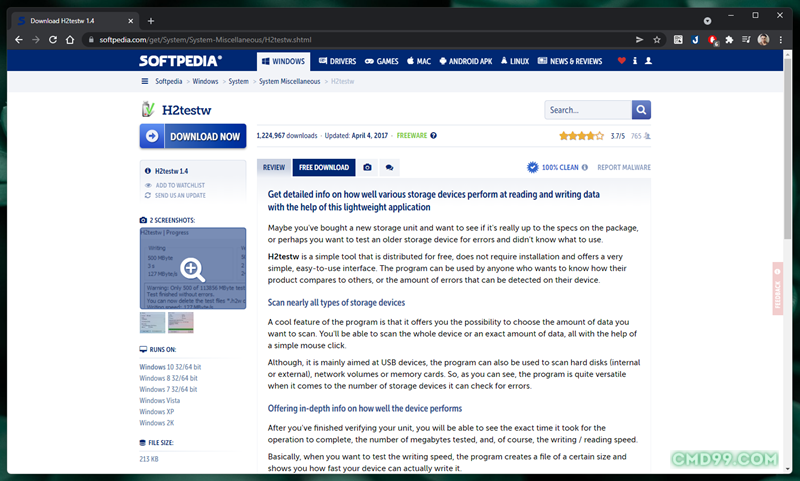
Task: Click the browser forward arrow
Action: coord(36,40)
